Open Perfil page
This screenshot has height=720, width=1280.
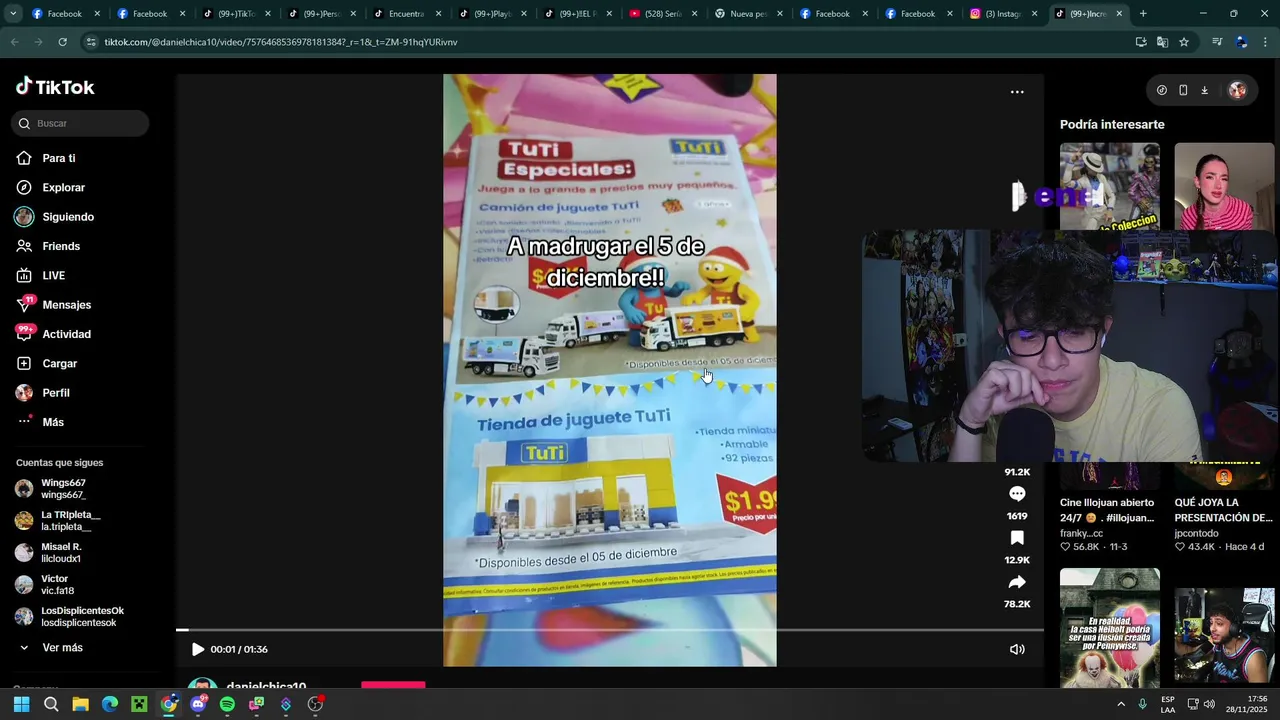pos(43,393)
